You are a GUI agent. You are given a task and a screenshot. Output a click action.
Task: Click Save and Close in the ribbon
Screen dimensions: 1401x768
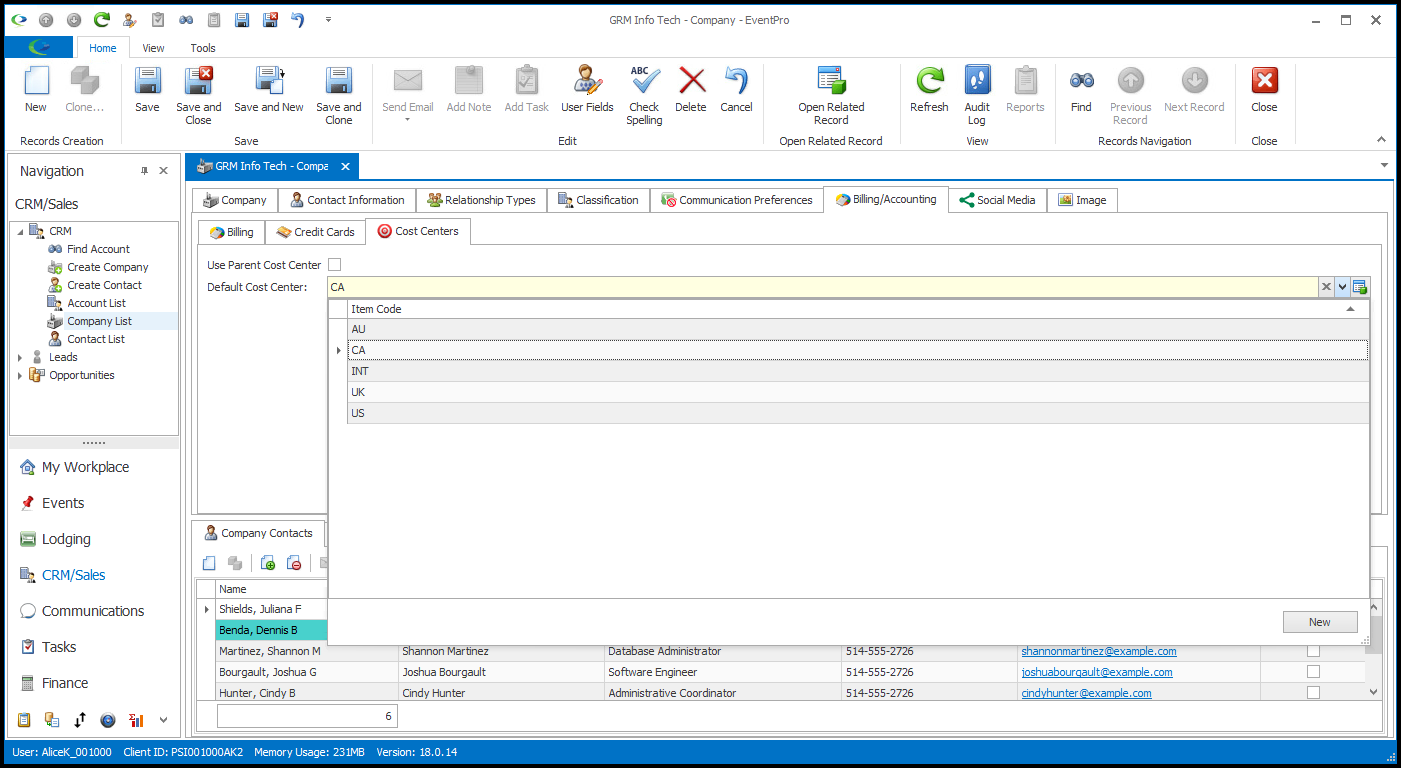198,96
